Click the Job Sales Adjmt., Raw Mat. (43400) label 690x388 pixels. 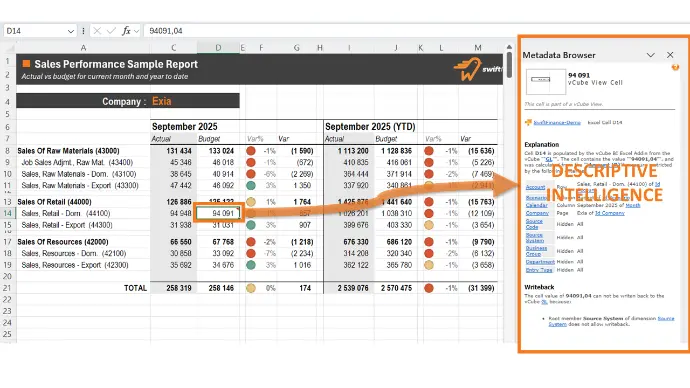pyautogui.click(x=77, y=162)
